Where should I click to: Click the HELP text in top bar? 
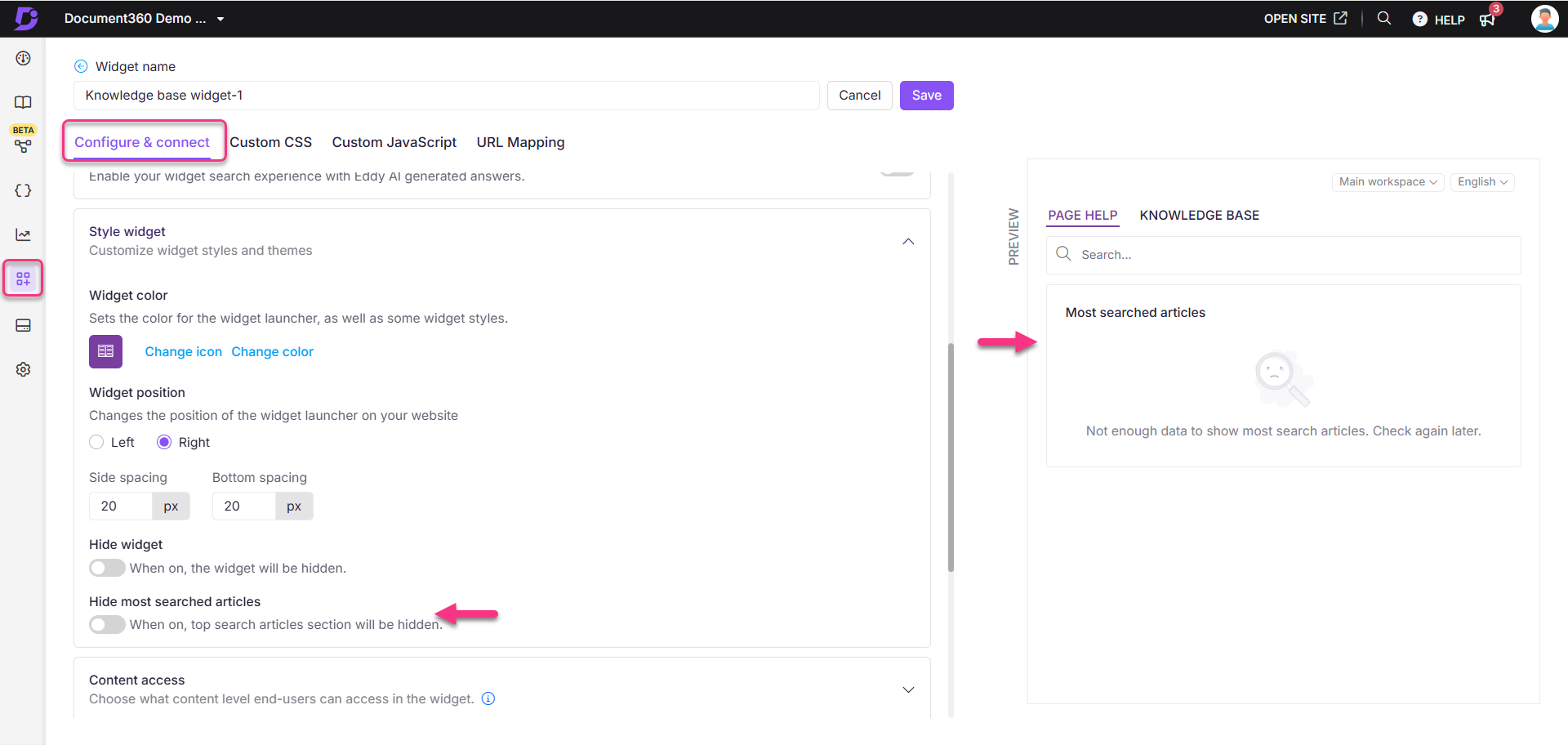click(1450, 20)
